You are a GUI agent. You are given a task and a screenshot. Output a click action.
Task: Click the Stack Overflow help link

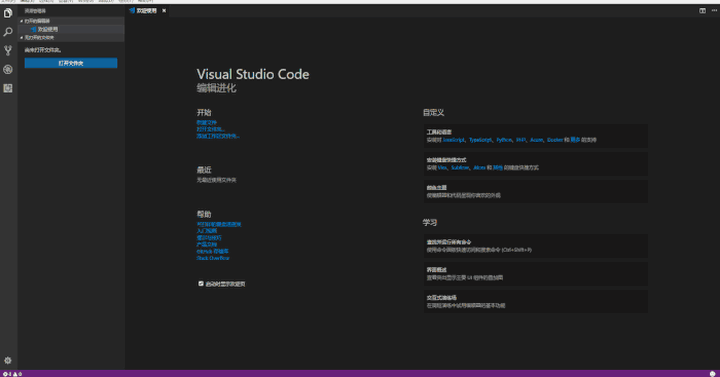tap(213, 258)
